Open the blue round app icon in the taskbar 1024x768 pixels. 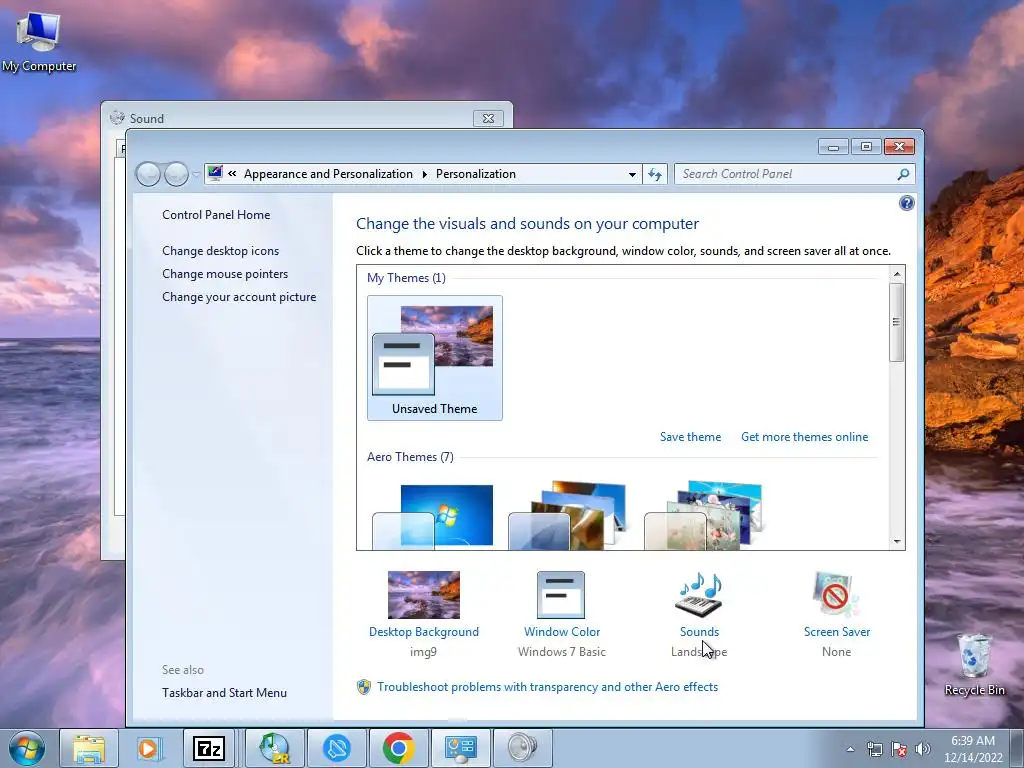point(337,748)
